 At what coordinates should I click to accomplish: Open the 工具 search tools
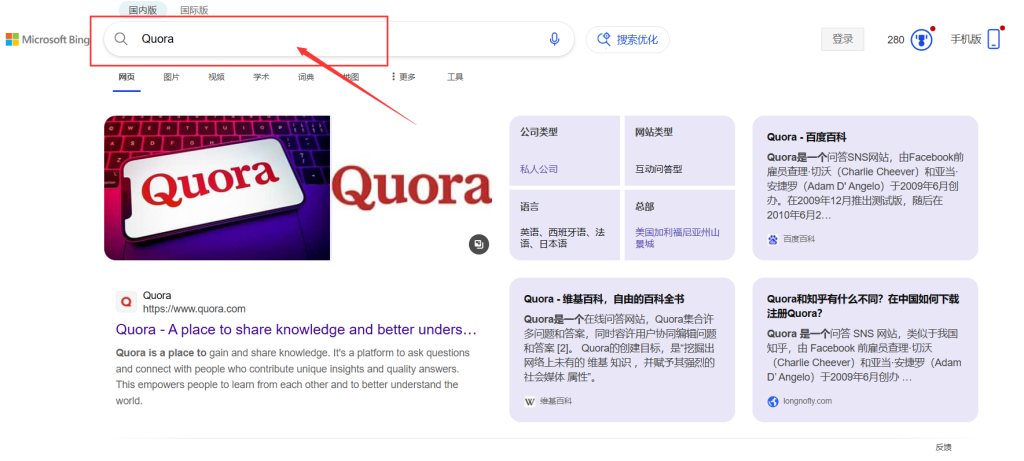(455, 76)
